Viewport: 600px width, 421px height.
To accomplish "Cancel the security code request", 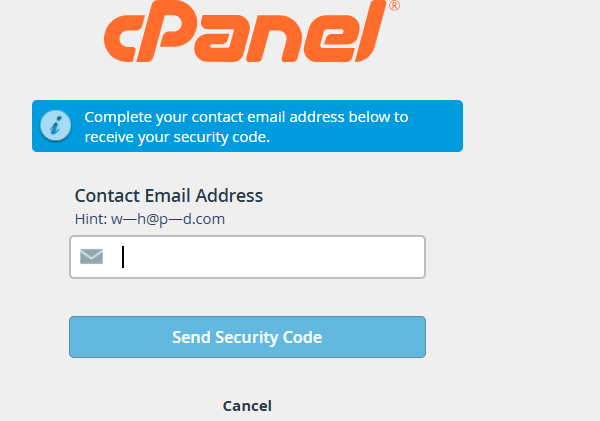I will point(247,406).
